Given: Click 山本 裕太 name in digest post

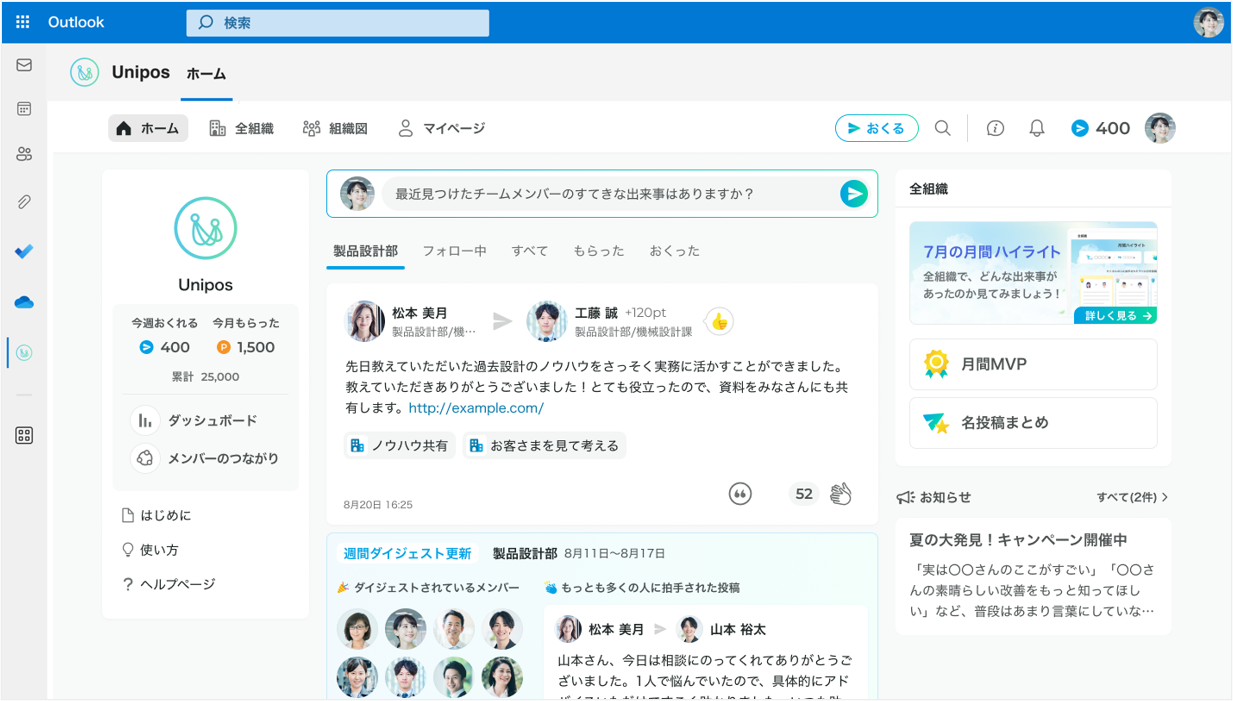Looking at the screenshot, I should tap(738, 629).
